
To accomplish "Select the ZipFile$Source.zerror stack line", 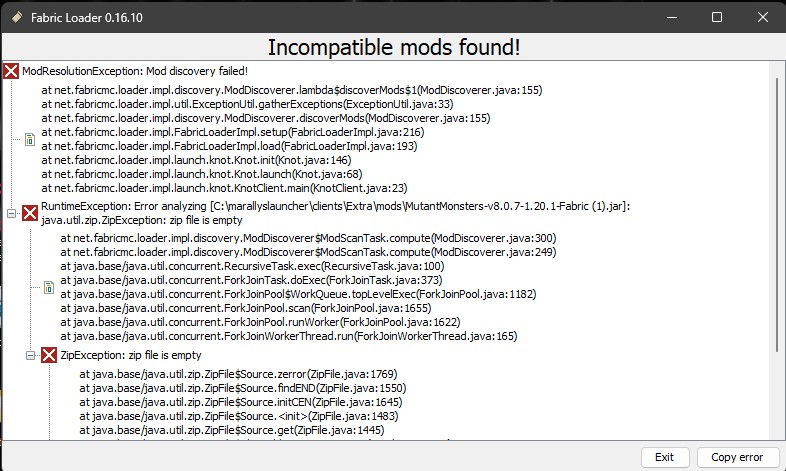I will coord(238,374).
